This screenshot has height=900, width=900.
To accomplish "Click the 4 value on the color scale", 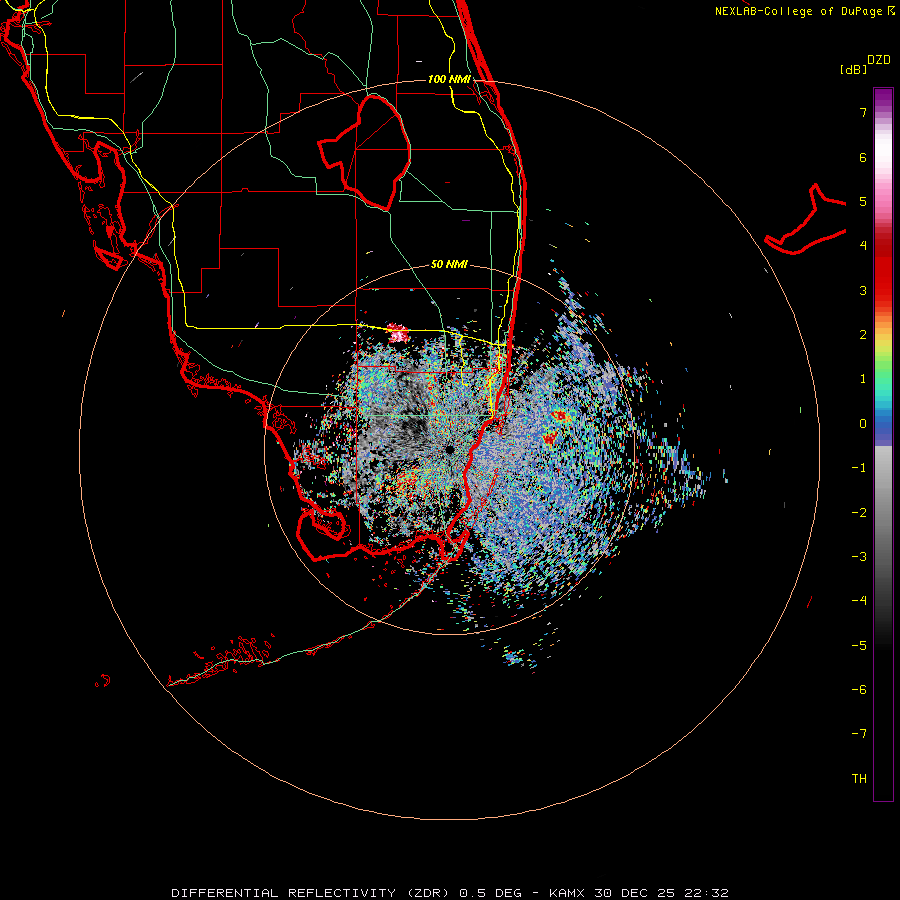I will [863, 246].
